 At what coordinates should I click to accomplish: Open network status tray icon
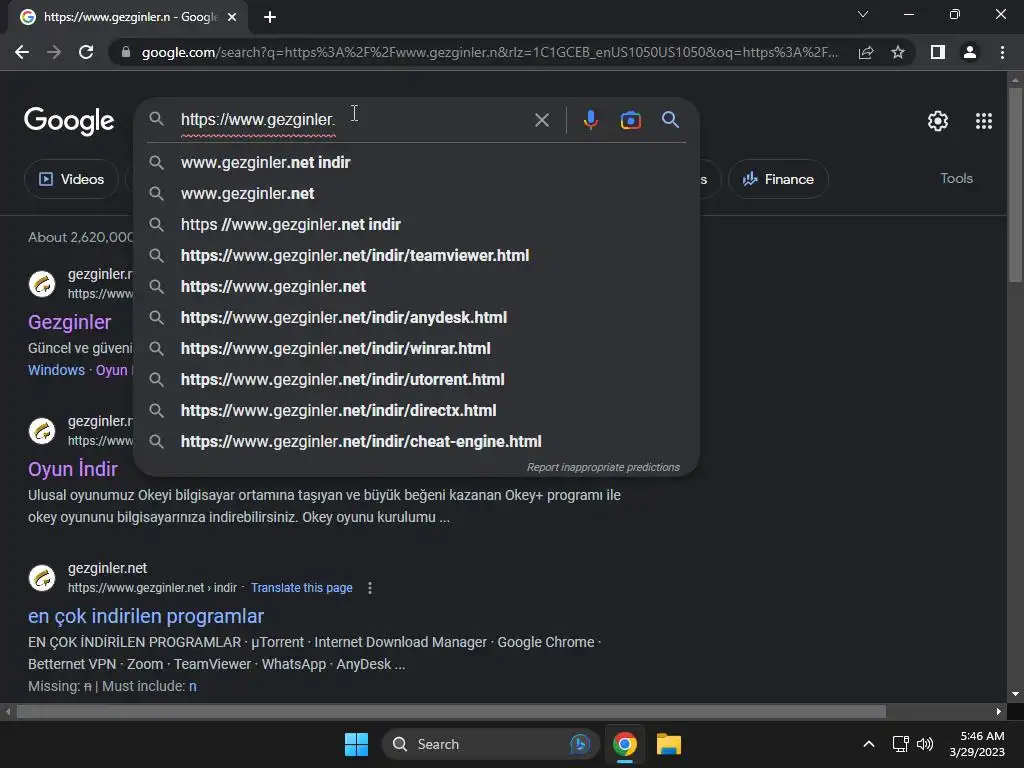(x=901, y=744)
